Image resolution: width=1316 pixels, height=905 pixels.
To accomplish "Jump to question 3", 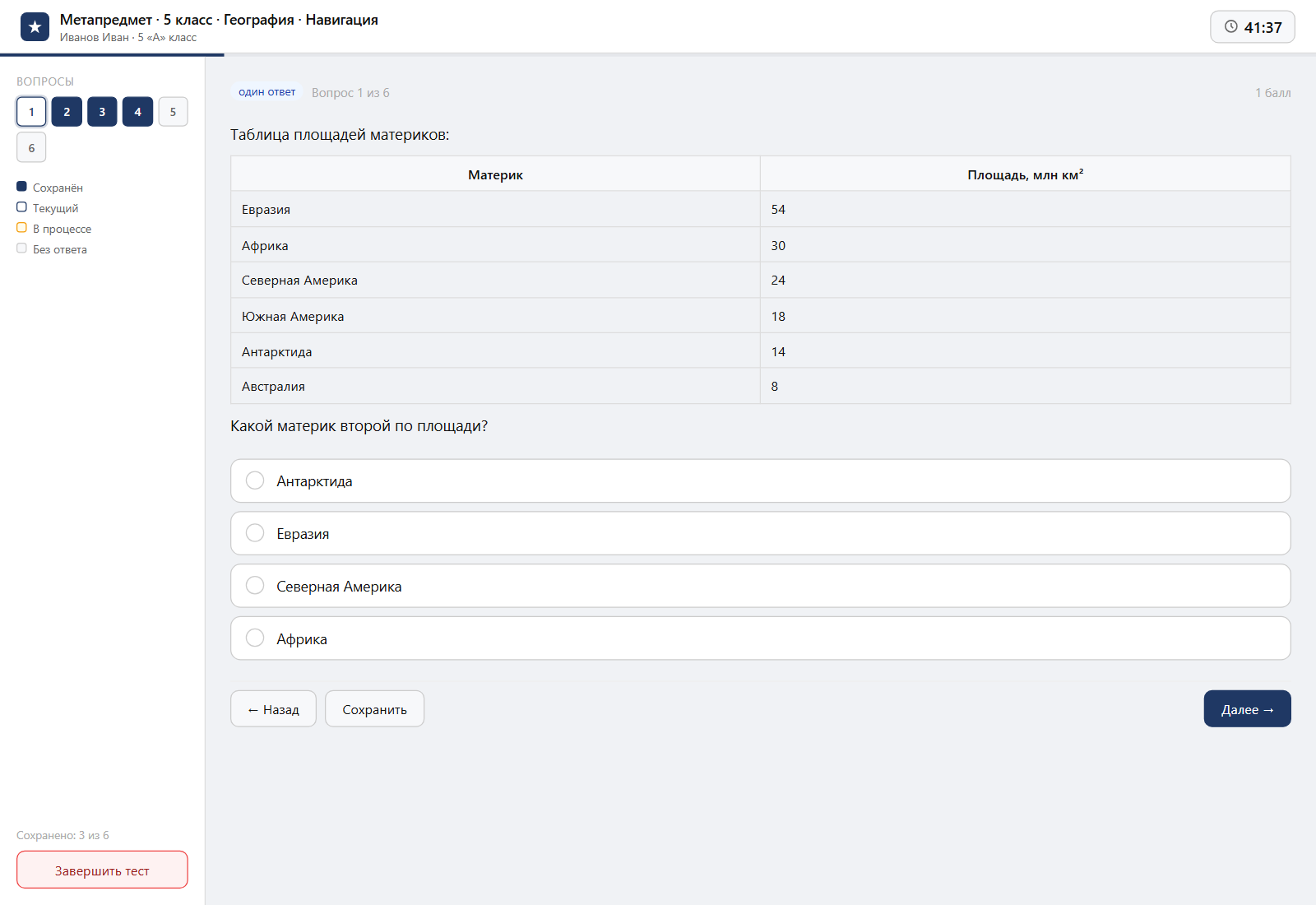I will (x=102, y=112).
